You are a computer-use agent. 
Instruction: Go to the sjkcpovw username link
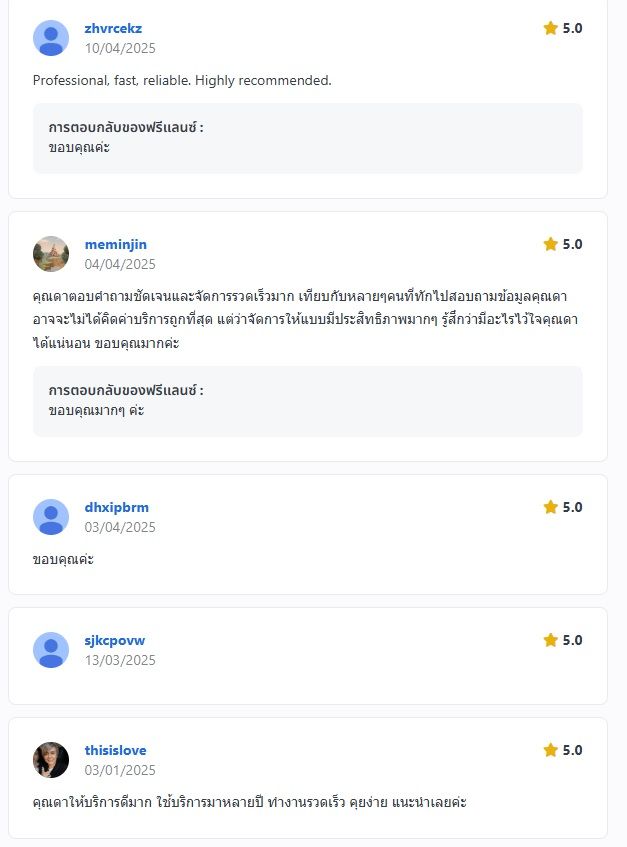[114, 640]
